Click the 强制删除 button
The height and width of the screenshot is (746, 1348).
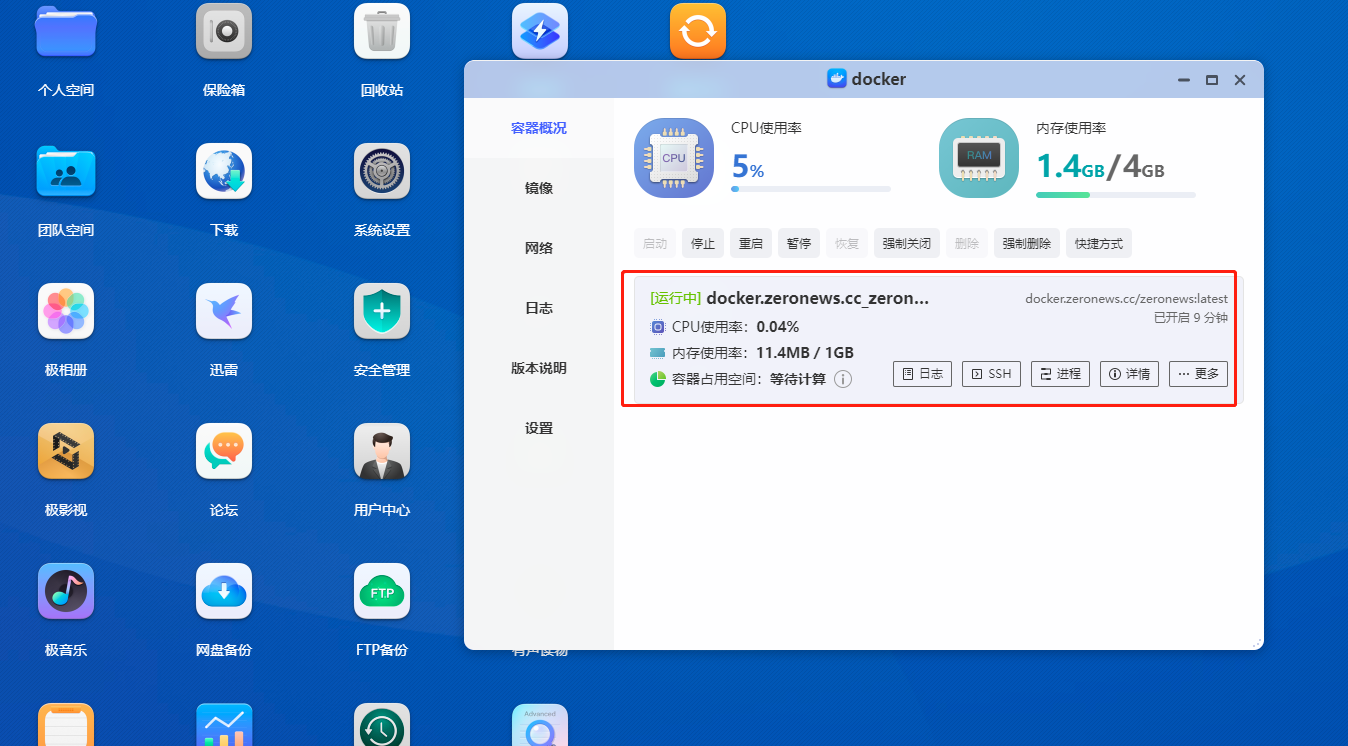coord(1027,243)
